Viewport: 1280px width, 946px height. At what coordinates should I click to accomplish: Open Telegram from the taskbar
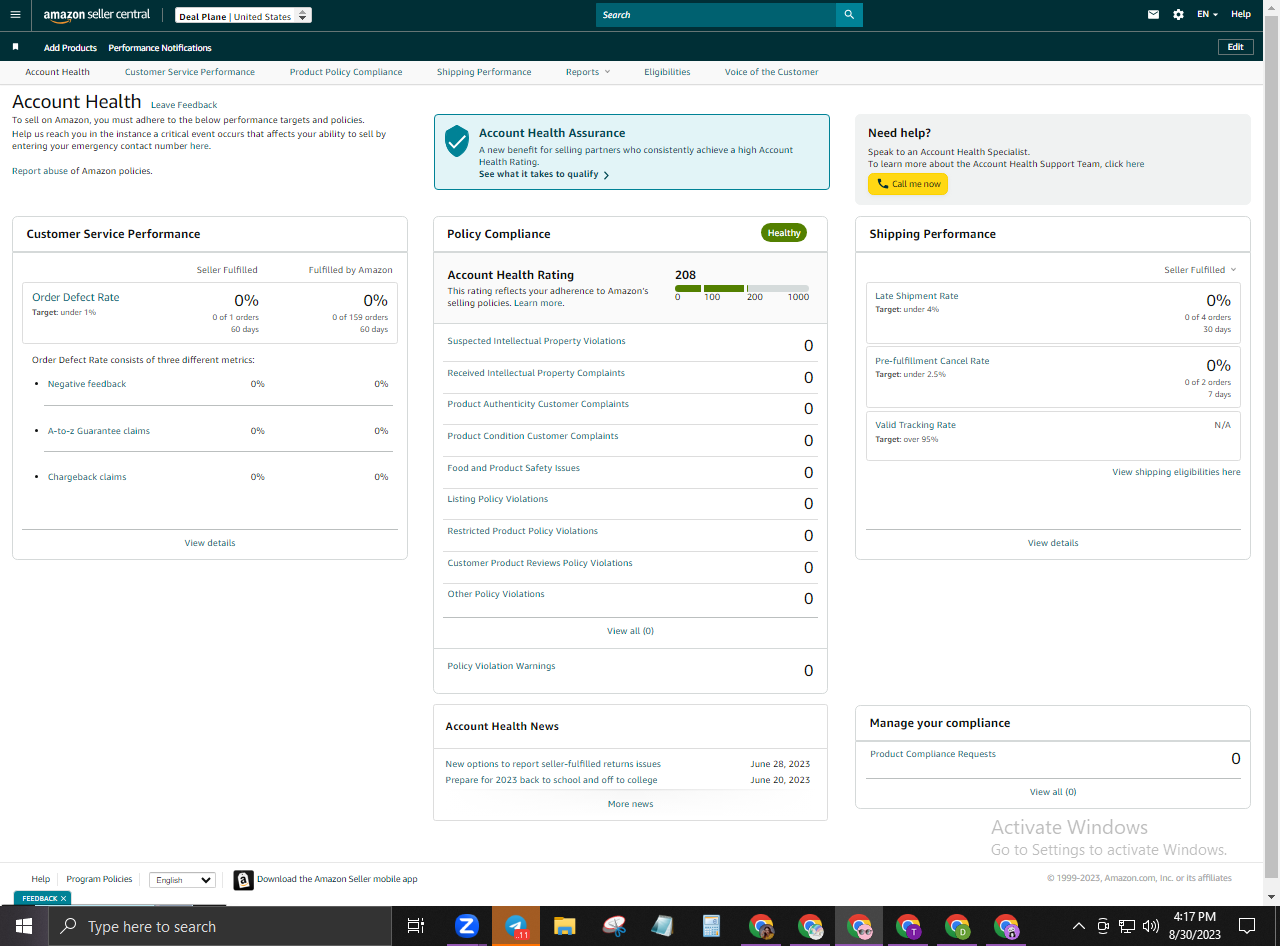pos(516,926)
